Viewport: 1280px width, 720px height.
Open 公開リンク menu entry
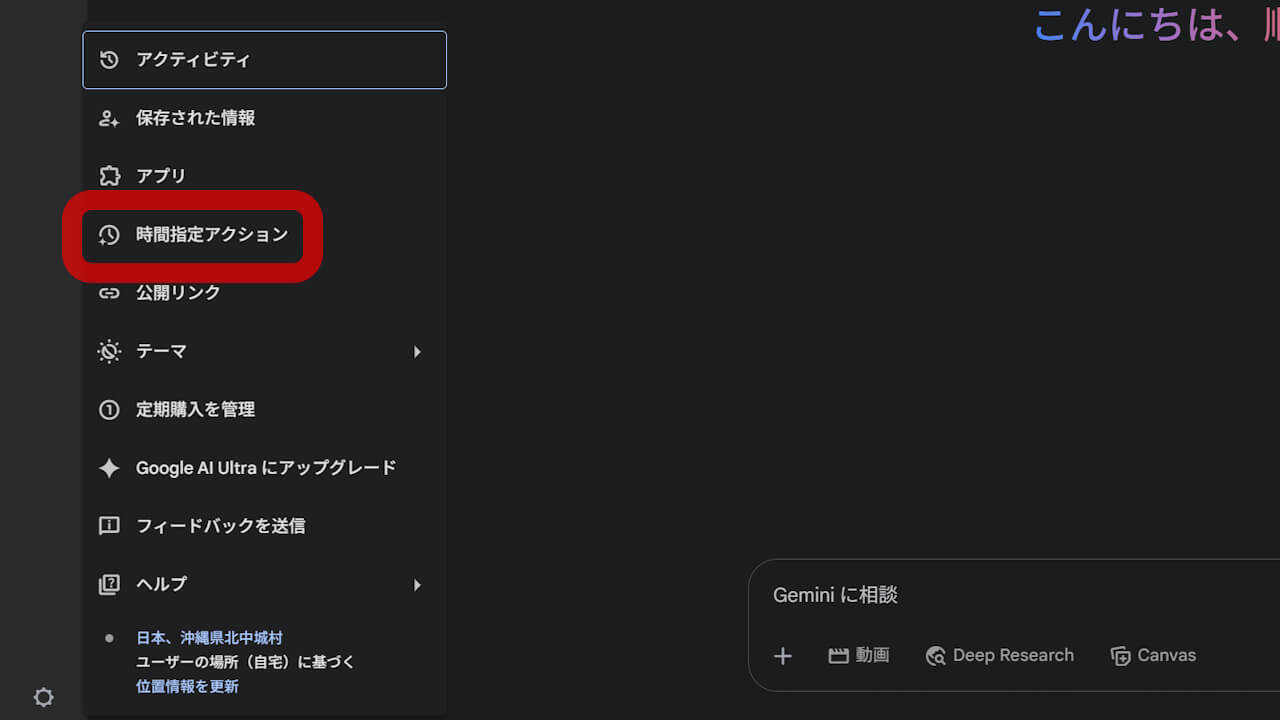pyautogui.click(x=264, y=293)
